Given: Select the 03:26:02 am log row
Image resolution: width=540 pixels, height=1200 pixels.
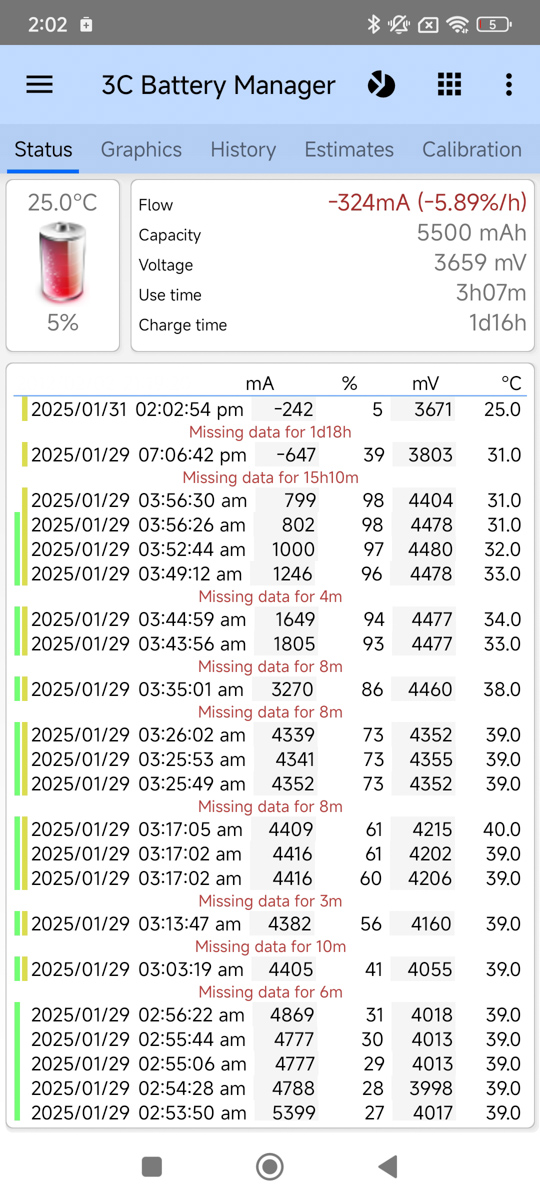Looking at the screenshot, I should tap(270, 735).
